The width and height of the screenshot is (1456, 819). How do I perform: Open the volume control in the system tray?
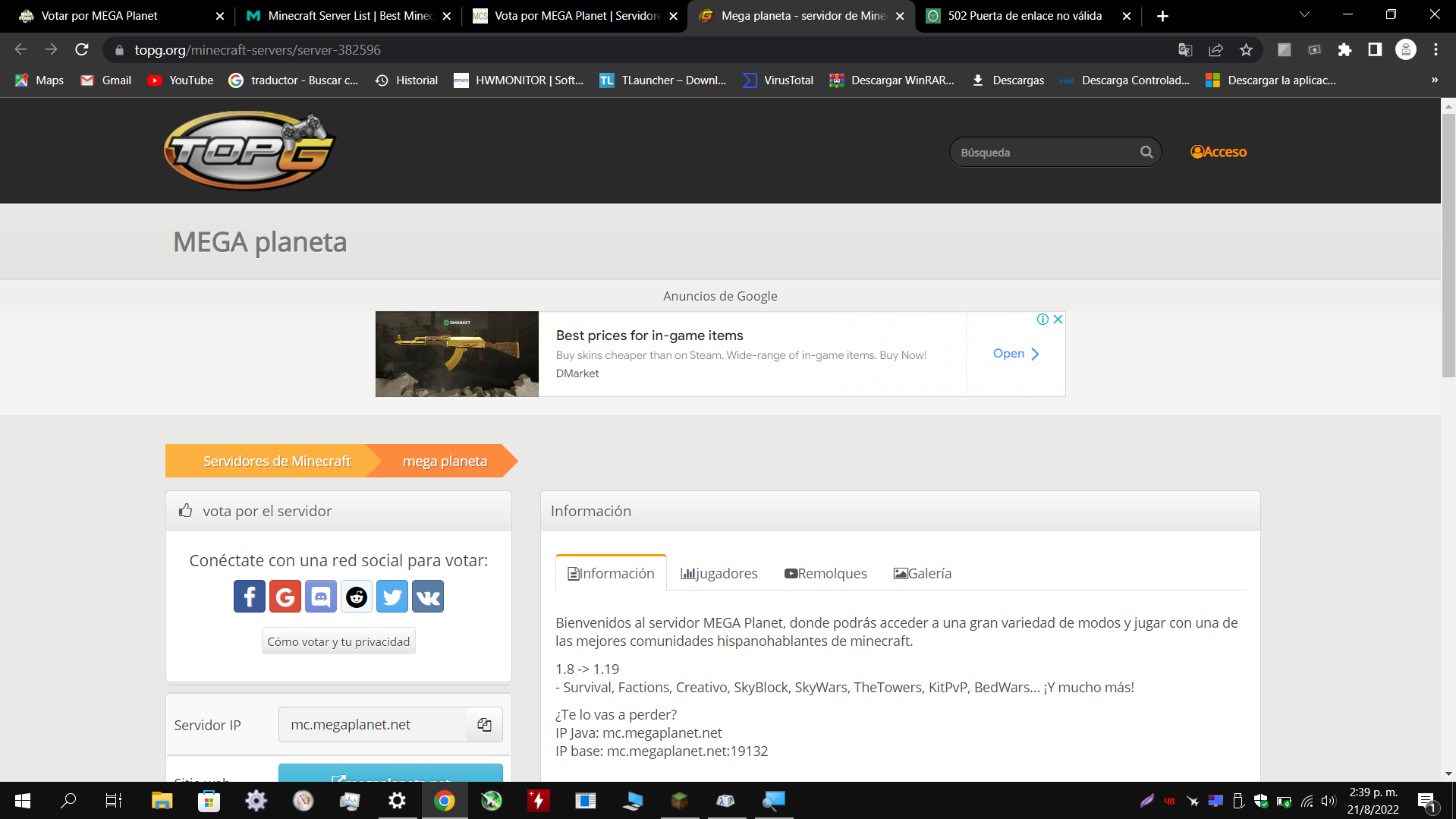[1328, 801]
